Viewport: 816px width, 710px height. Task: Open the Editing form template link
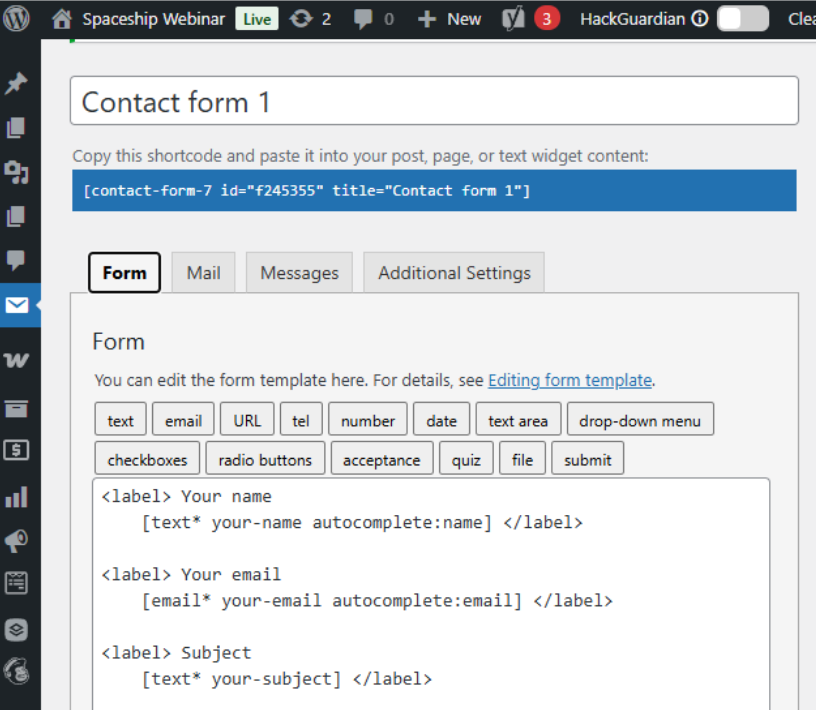(570, 380)
